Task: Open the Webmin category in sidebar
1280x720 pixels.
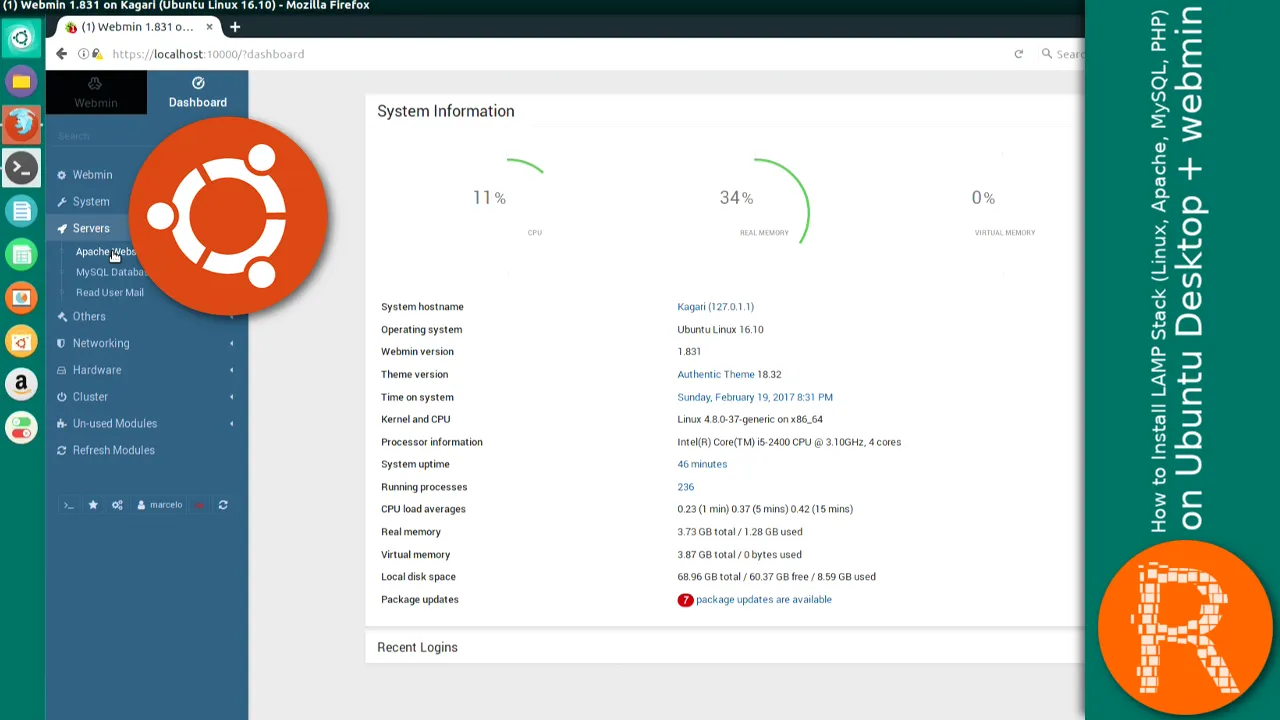Action: point(92,175)
